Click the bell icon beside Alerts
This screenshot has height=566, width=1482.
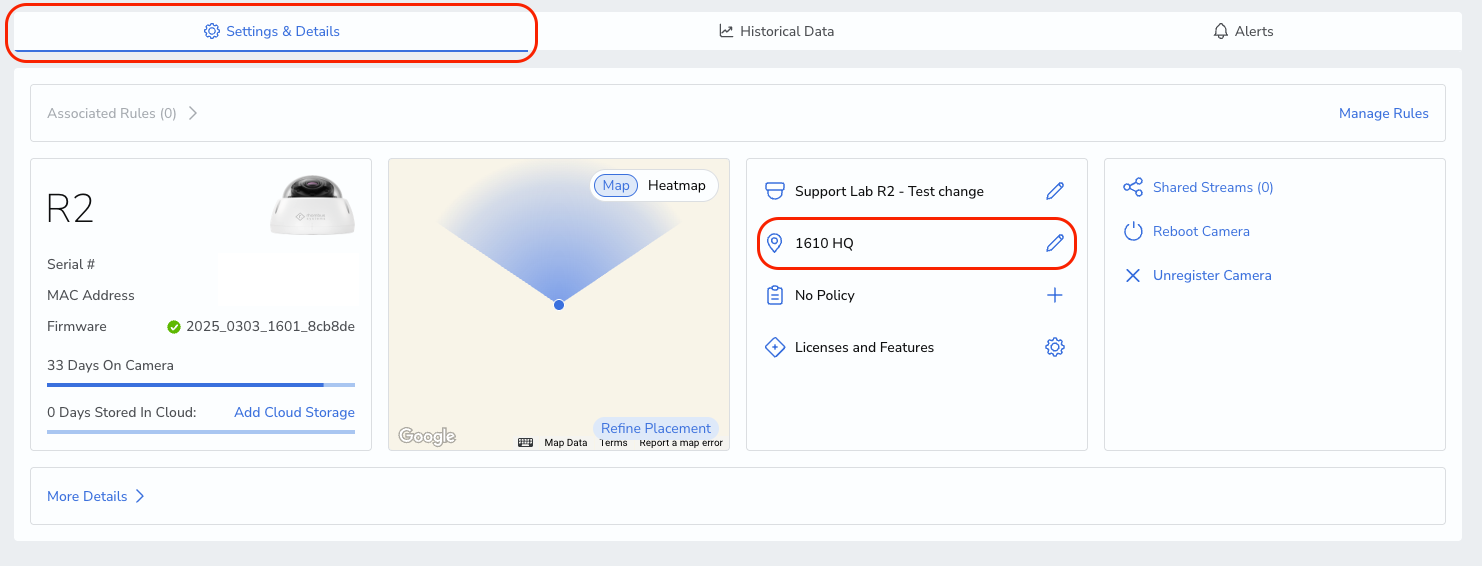pos(1221,31)
